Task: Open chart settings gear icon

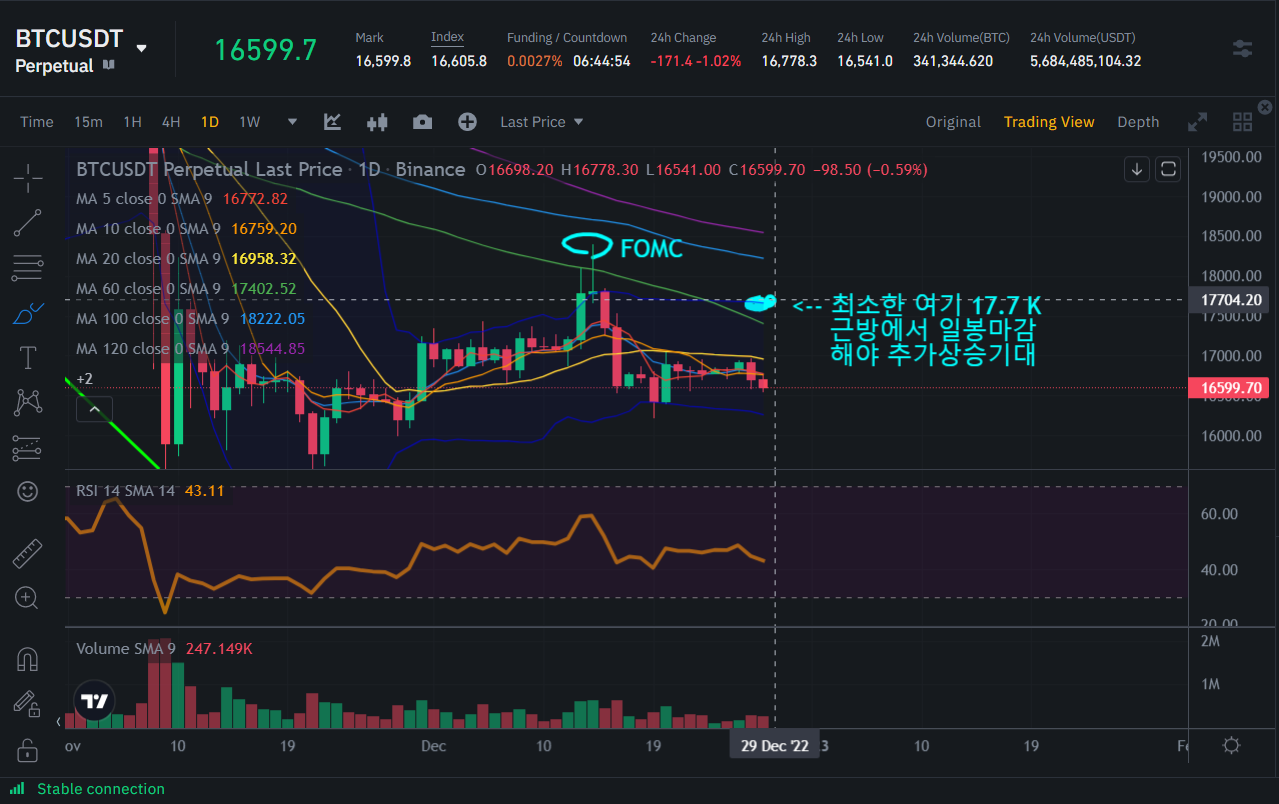Action: (1232, 746)
